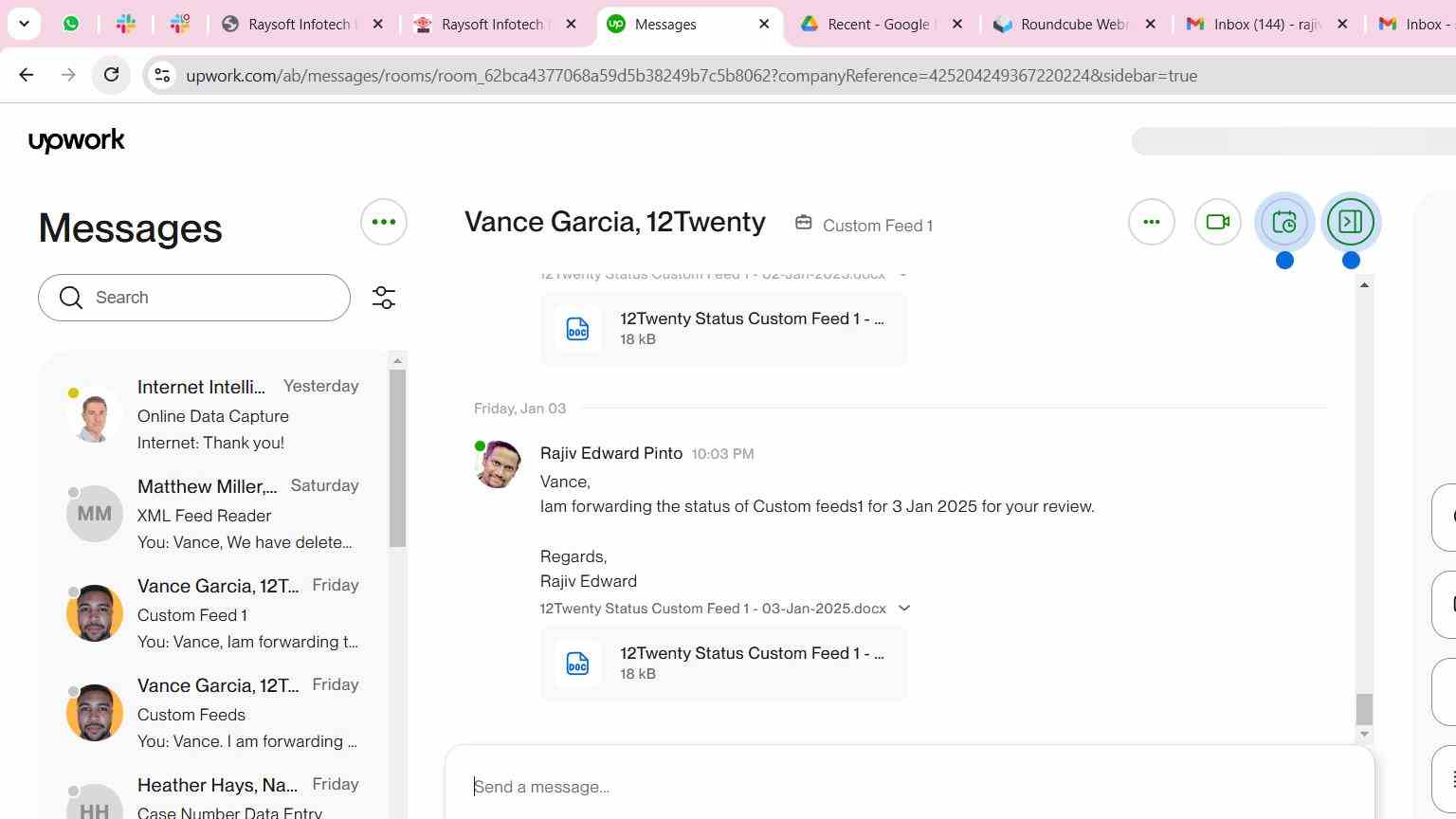Viewport: 1456px width, 819px height.
Task: Click the DOC icon of 03-Jan attachment
Action: [577, 664]
